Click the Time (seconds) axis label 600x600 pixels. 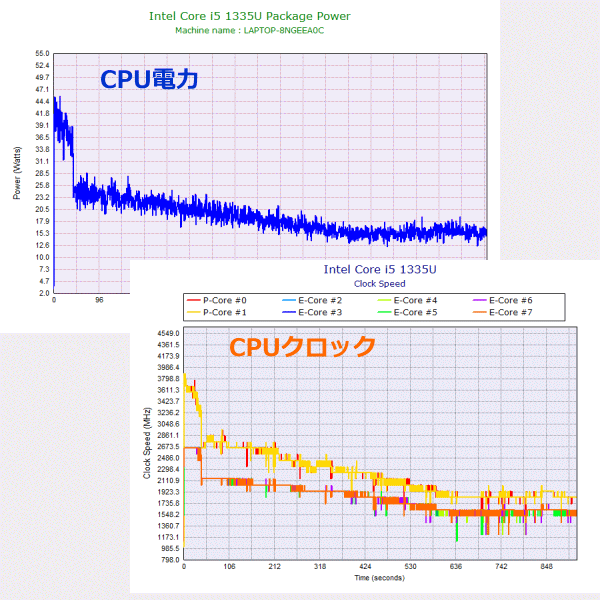[380, 577]
